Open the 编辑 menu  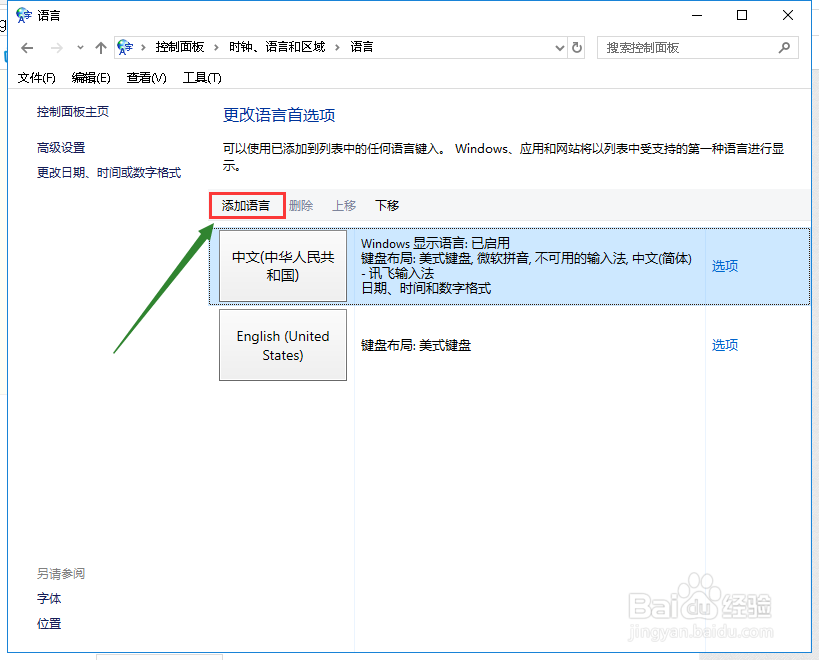[90, 77]
